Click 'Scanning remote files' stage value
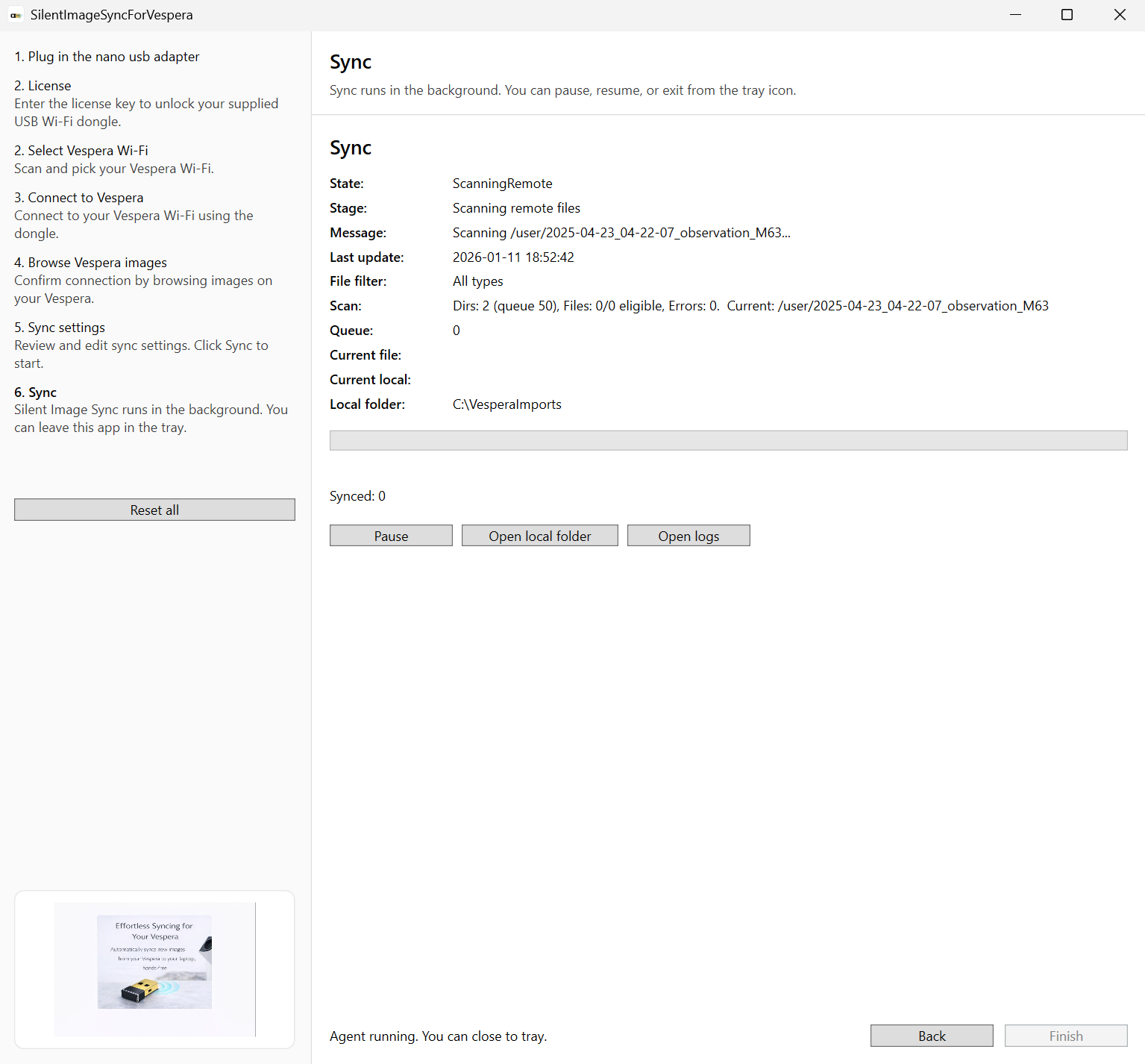Screen dimensions: 1145x1064 (516, 208)
